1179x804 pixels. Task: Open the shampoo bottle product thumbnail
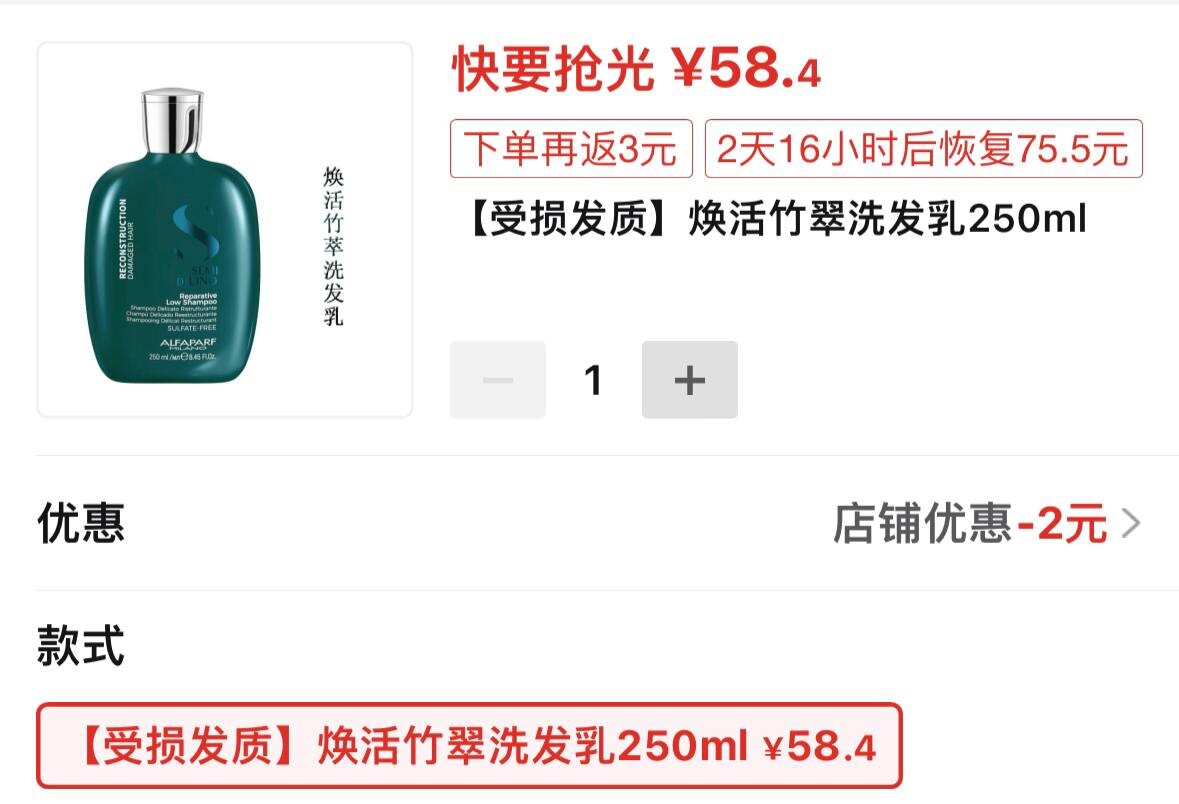pos(225,229)
